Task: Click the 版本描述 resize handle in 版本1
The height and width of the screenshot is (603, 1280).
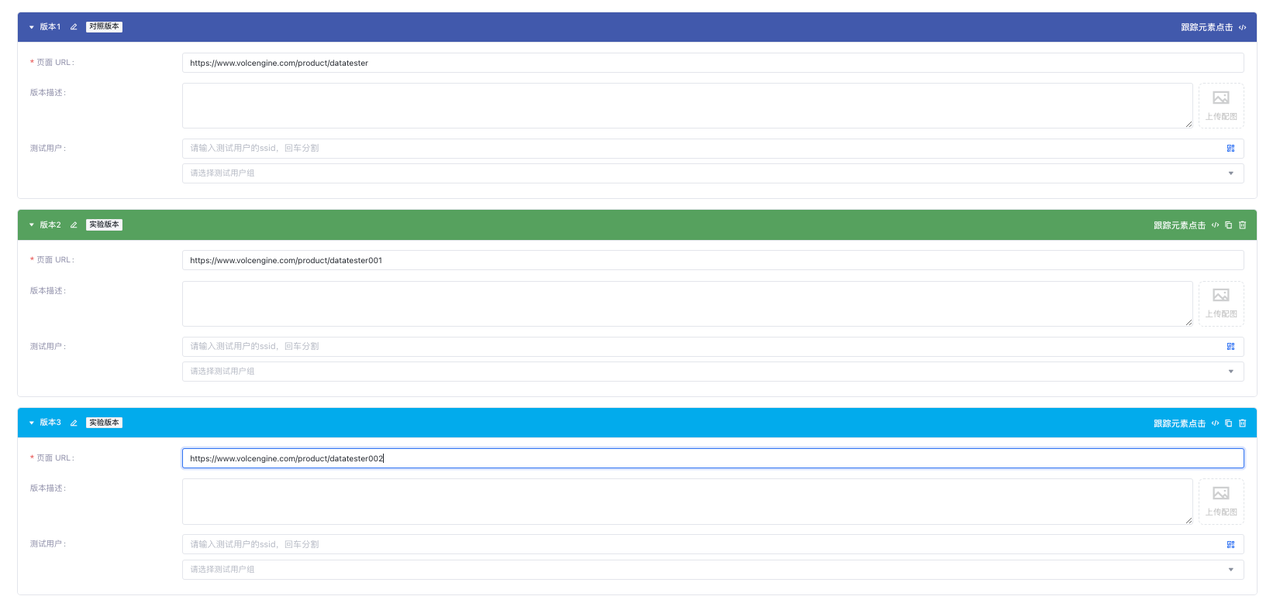Action: tap(1188, 124)
